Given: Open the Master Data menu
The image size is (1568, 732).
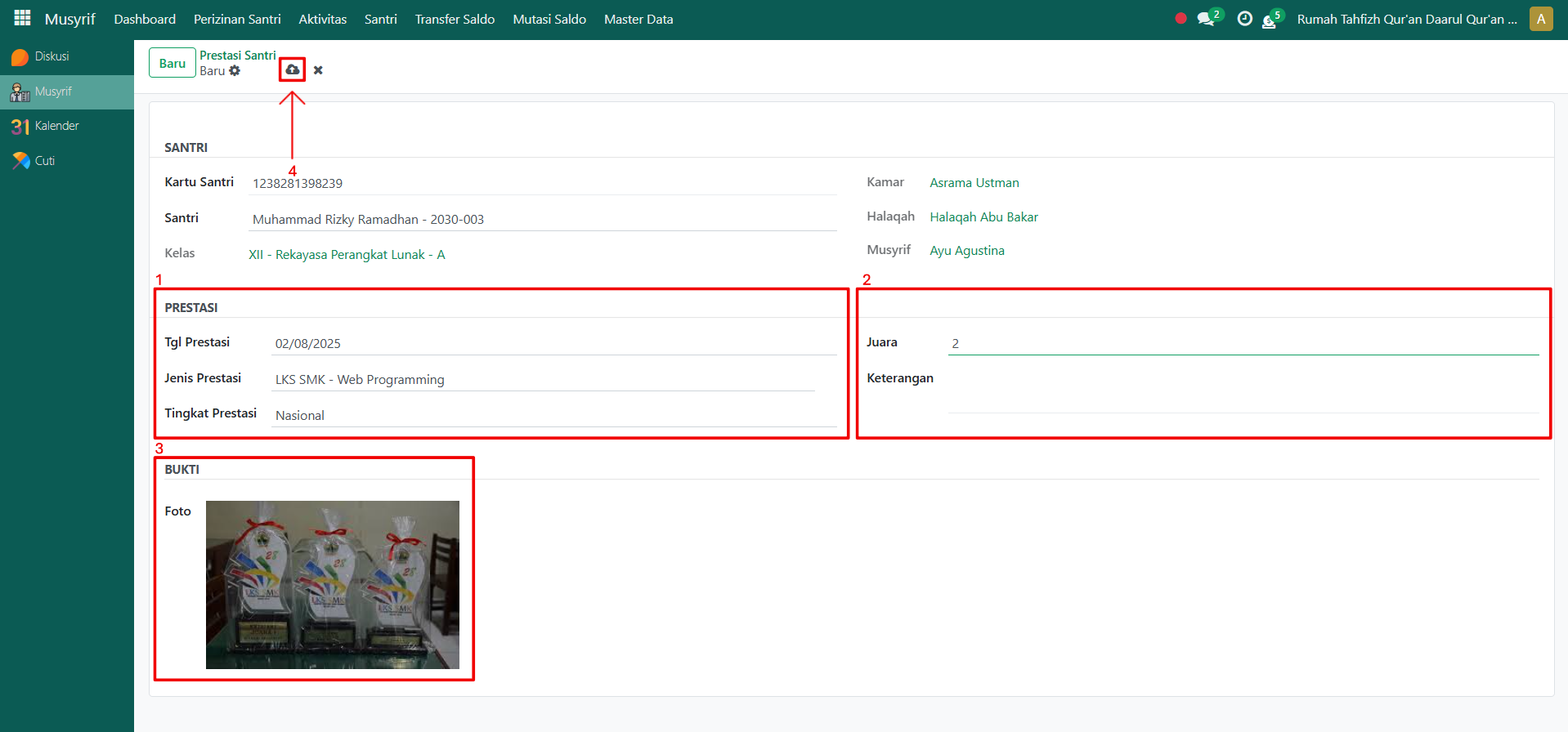Looking at the screenshot, I should pos(638,19).
